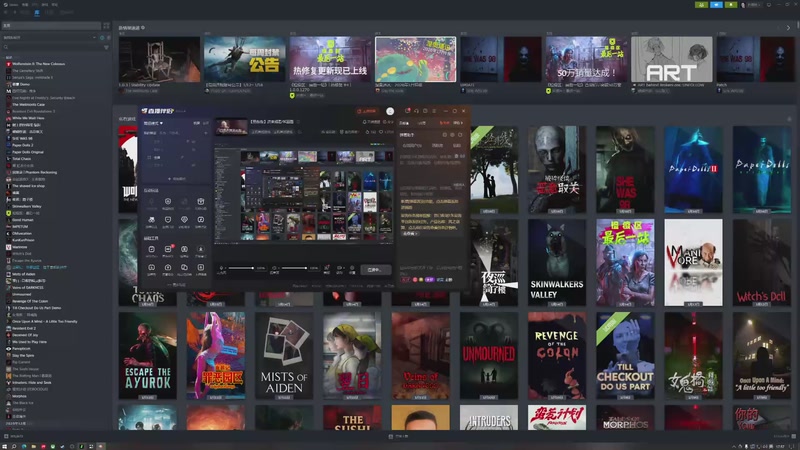Advance the news shelf with next arrow

pos(788,28)
